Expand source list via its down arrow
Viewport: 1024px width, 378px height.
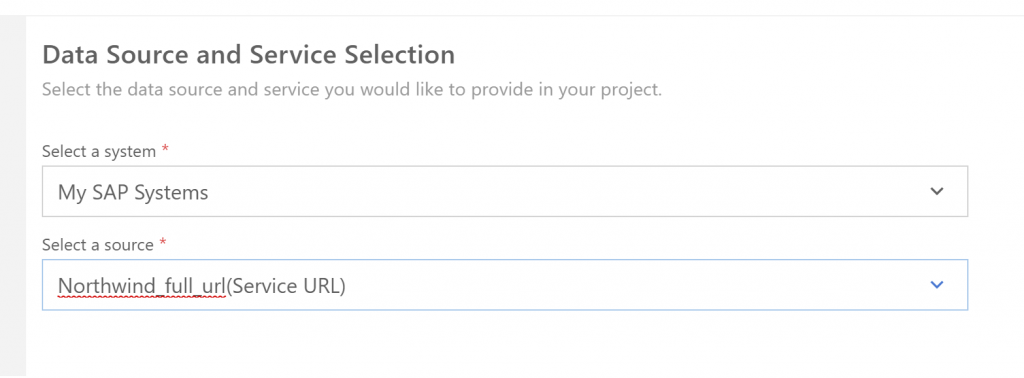pos(936,285)
